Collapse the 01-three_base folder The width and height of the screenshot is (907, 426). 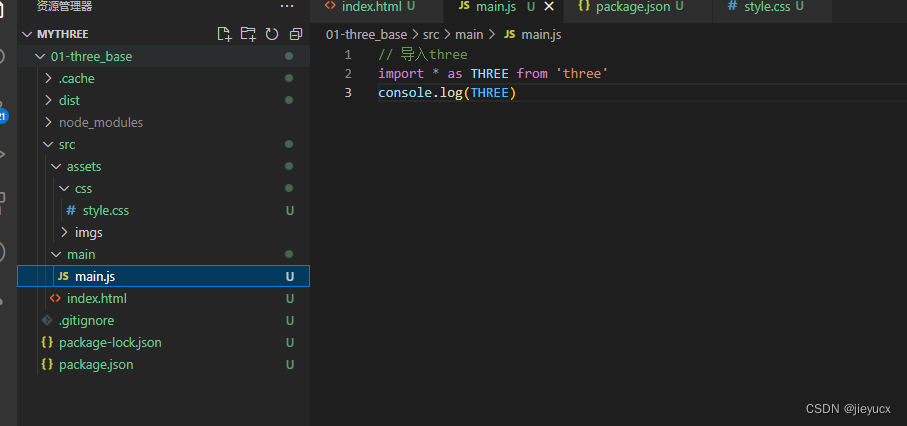click(40, 56)
